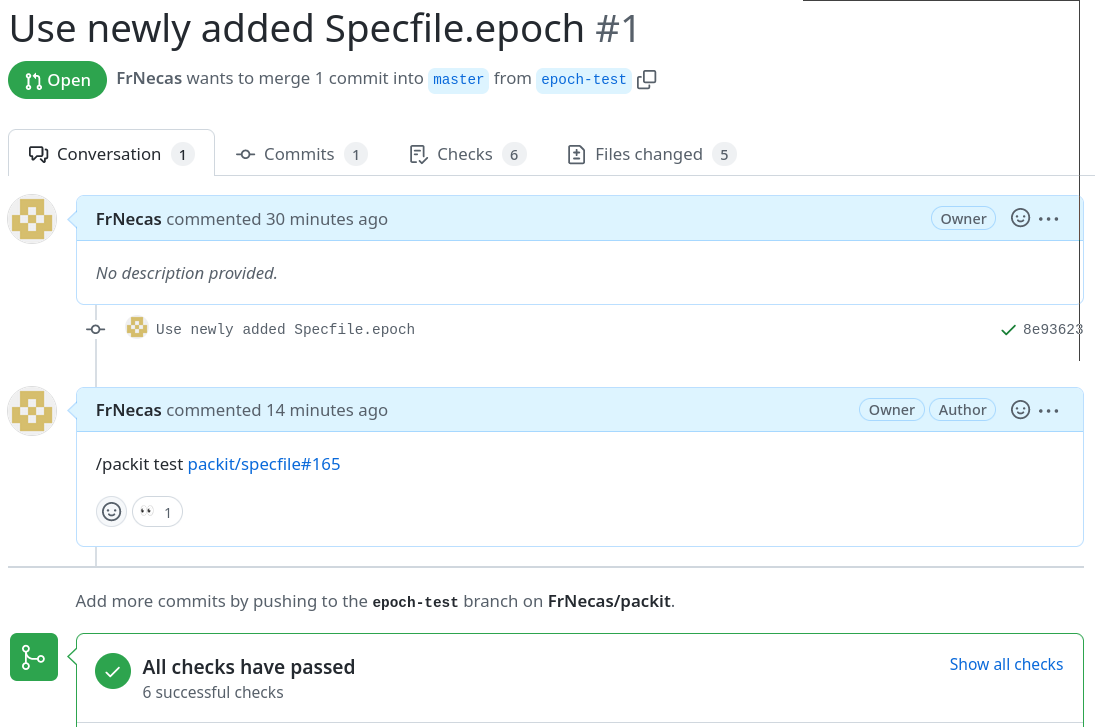
Task: Go to the Files changed tab
Action: point(648,154)
